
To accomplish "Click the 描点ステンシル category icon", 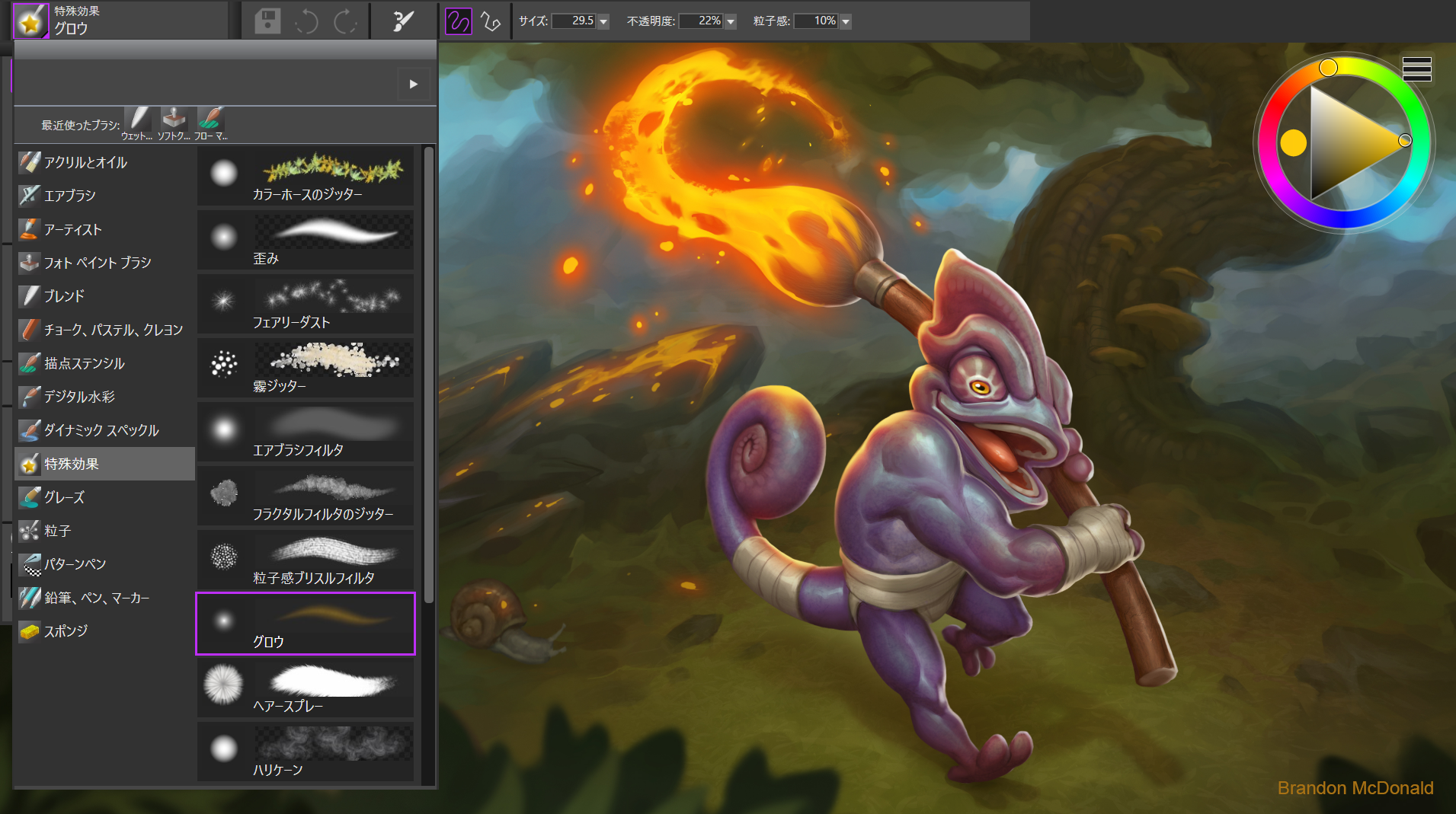I will (x=30, y=363).
